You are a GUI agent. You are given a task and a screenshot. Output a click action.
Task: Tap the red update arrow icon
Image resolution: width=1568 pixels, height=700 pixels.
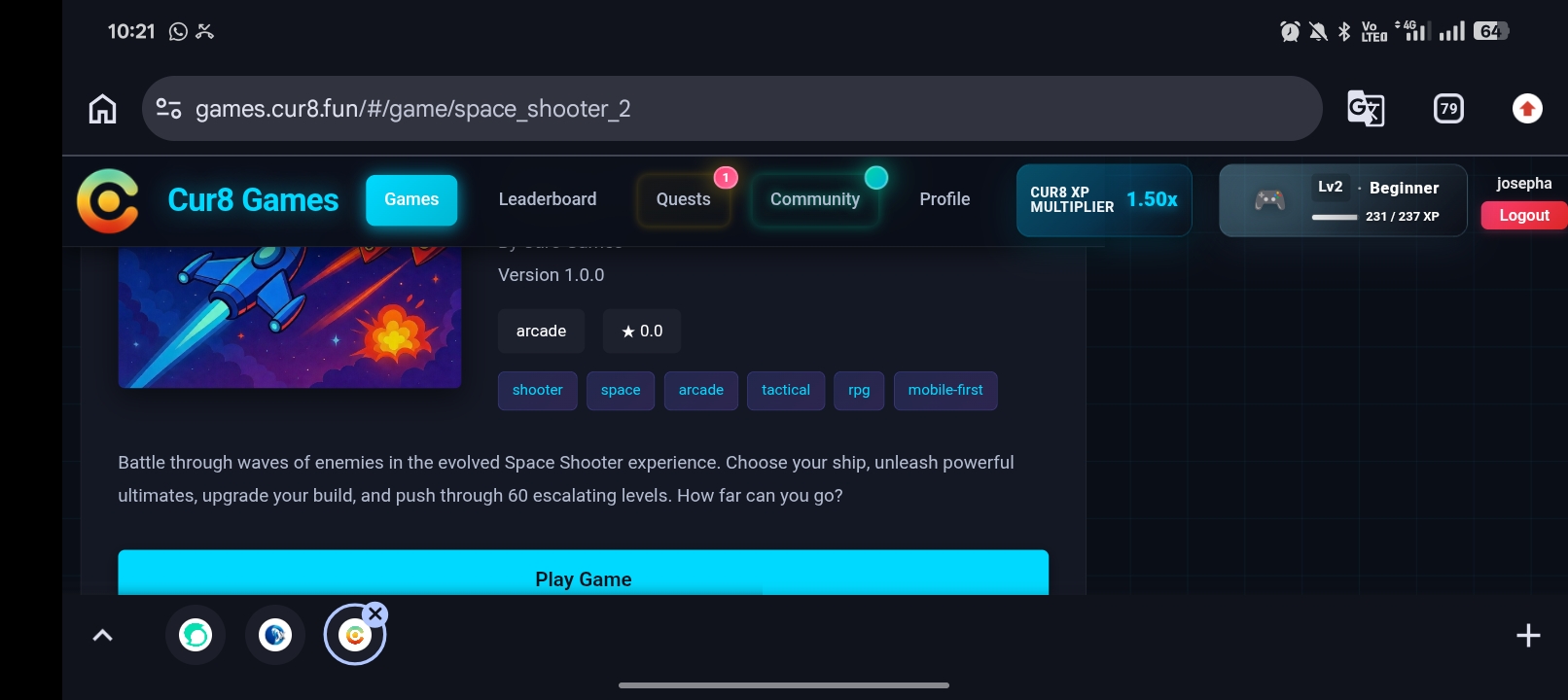tap(1527, 109)
